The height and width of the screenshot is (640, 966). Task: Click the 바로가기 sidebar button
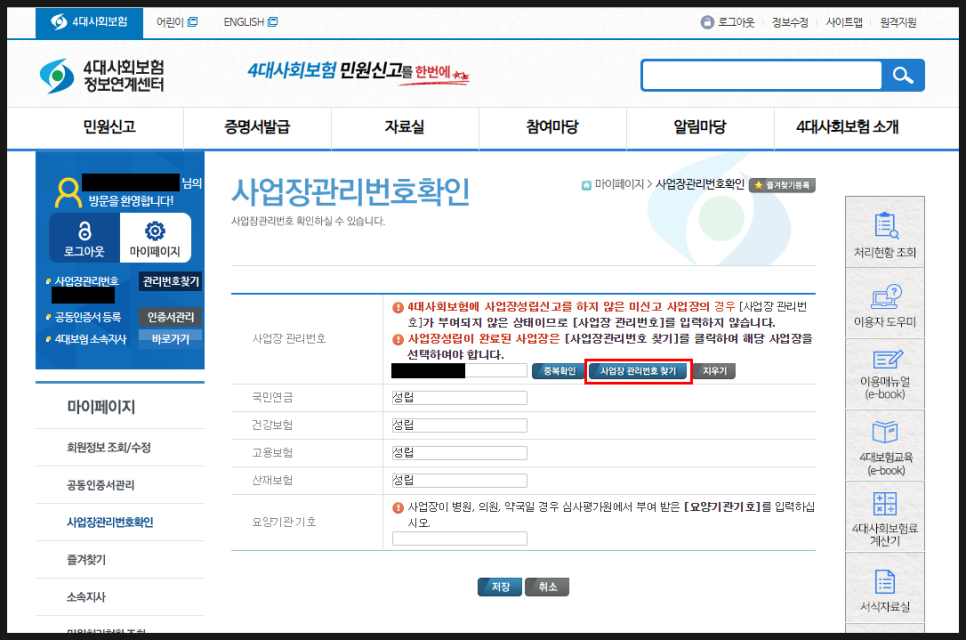[x=171, y=339]
